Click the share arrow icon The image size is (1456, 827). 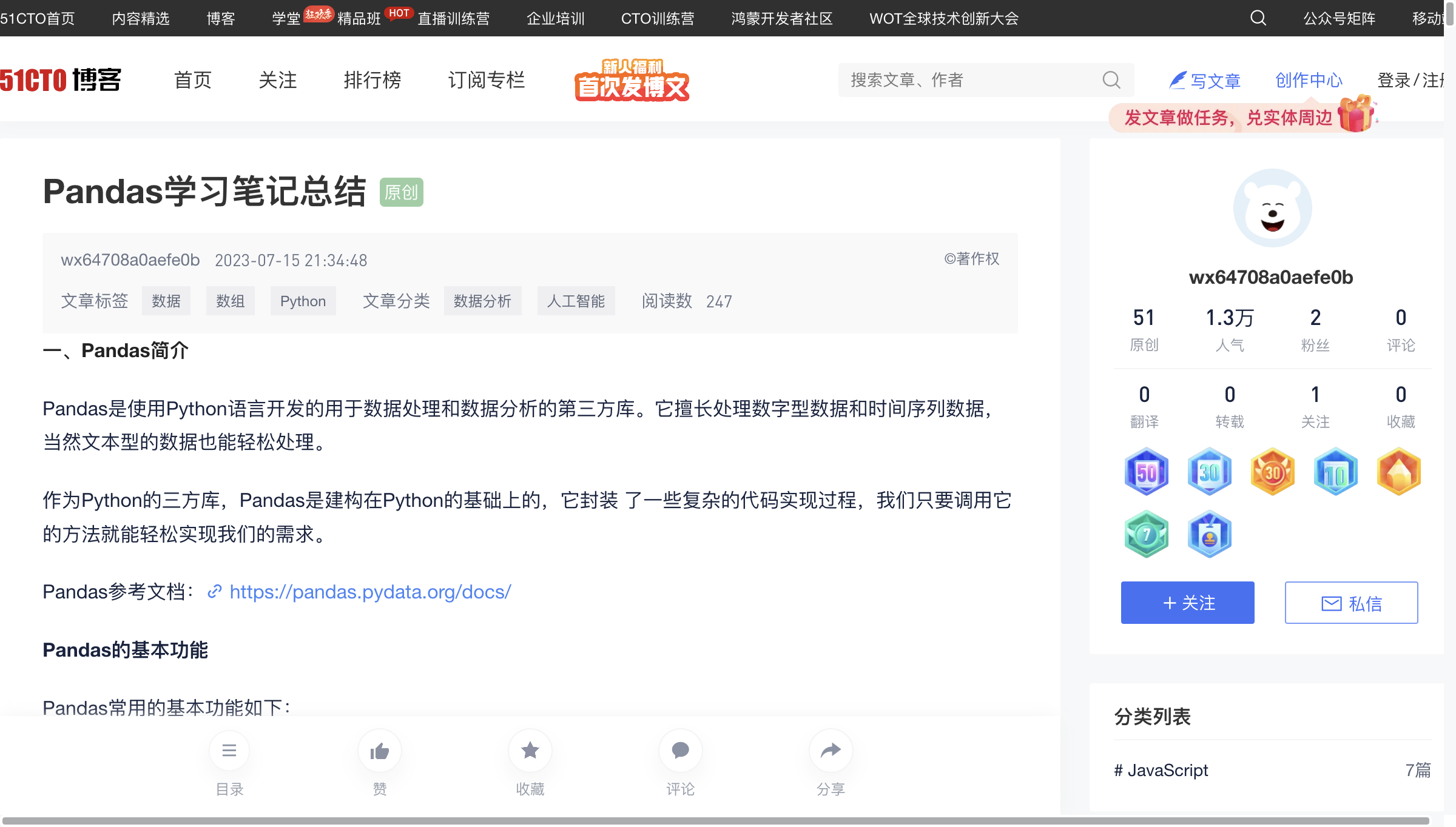pos(831,751)
